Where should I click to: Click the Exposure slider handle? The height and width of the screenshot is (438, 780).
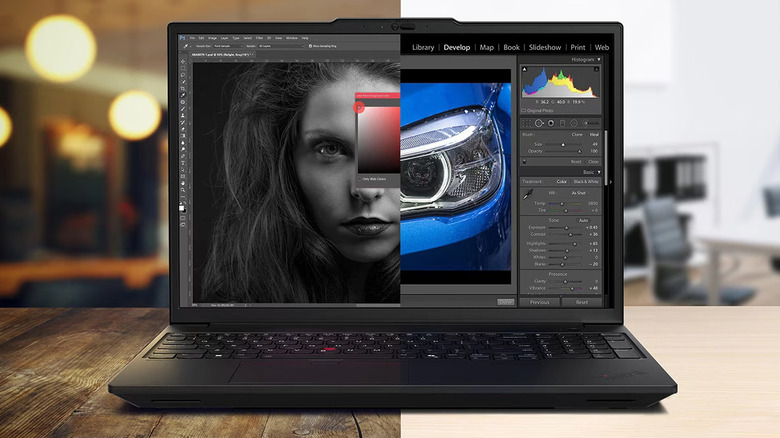click(x=567, y=227)
